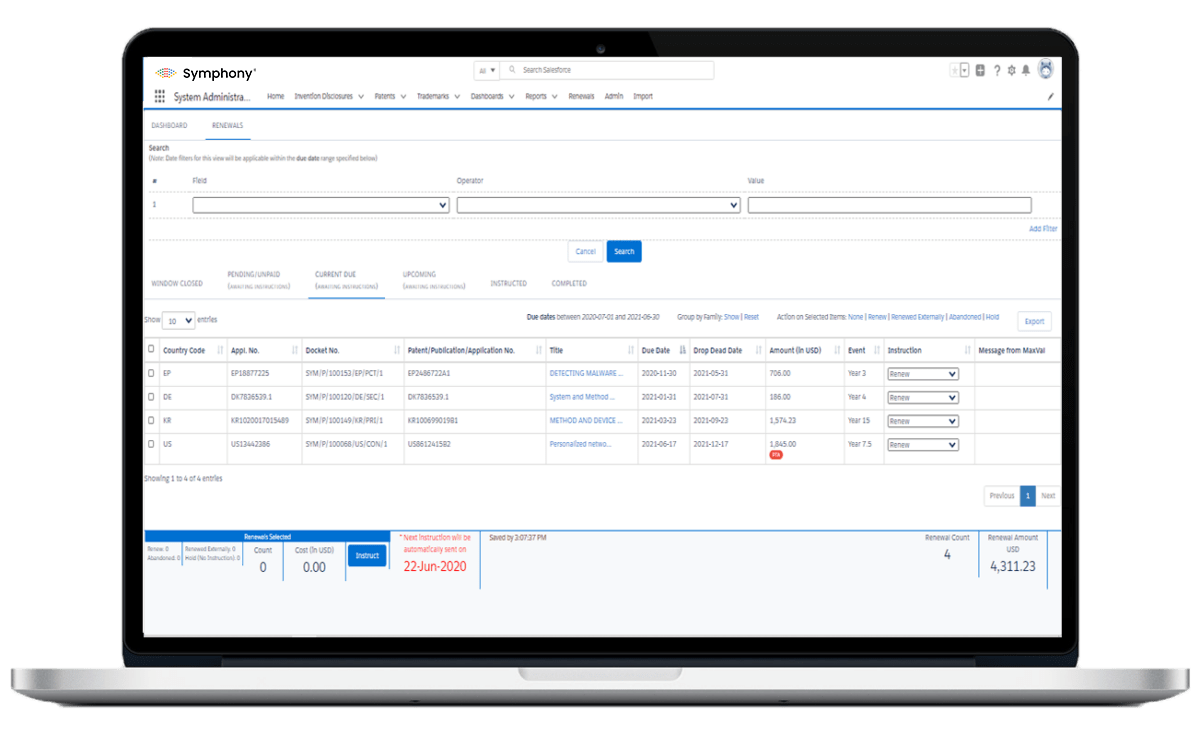Click the red PTA badge
1200x746 pixels.
pyautogui.click(x=776, y=454)
